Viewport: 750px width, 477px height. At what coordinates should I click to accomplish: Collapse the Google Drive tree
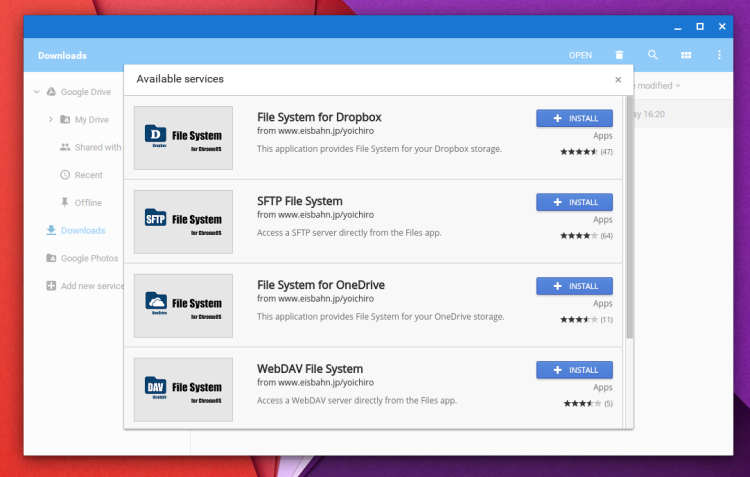(37, 92)
